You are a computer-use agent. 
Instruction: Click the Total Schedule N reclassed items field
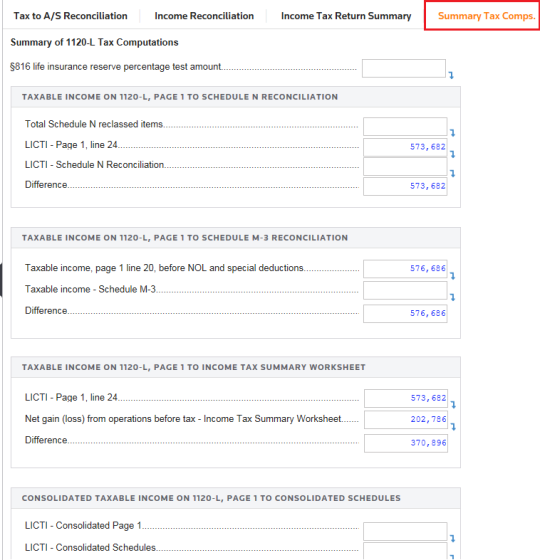(405, 126)
